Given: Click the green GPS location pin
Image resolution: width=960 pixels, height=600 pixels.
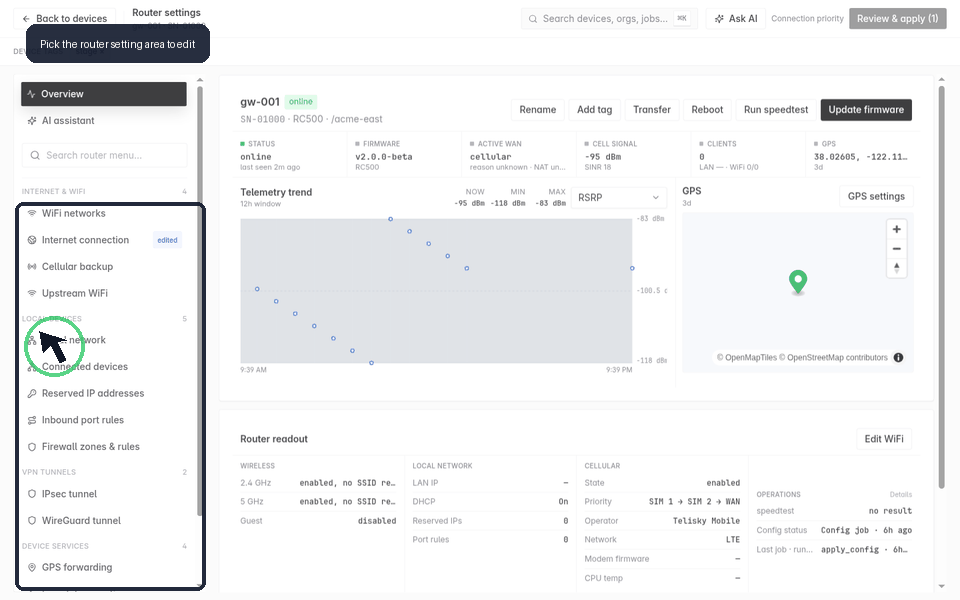Looking at the screenshot, I should tap(798, 282).
